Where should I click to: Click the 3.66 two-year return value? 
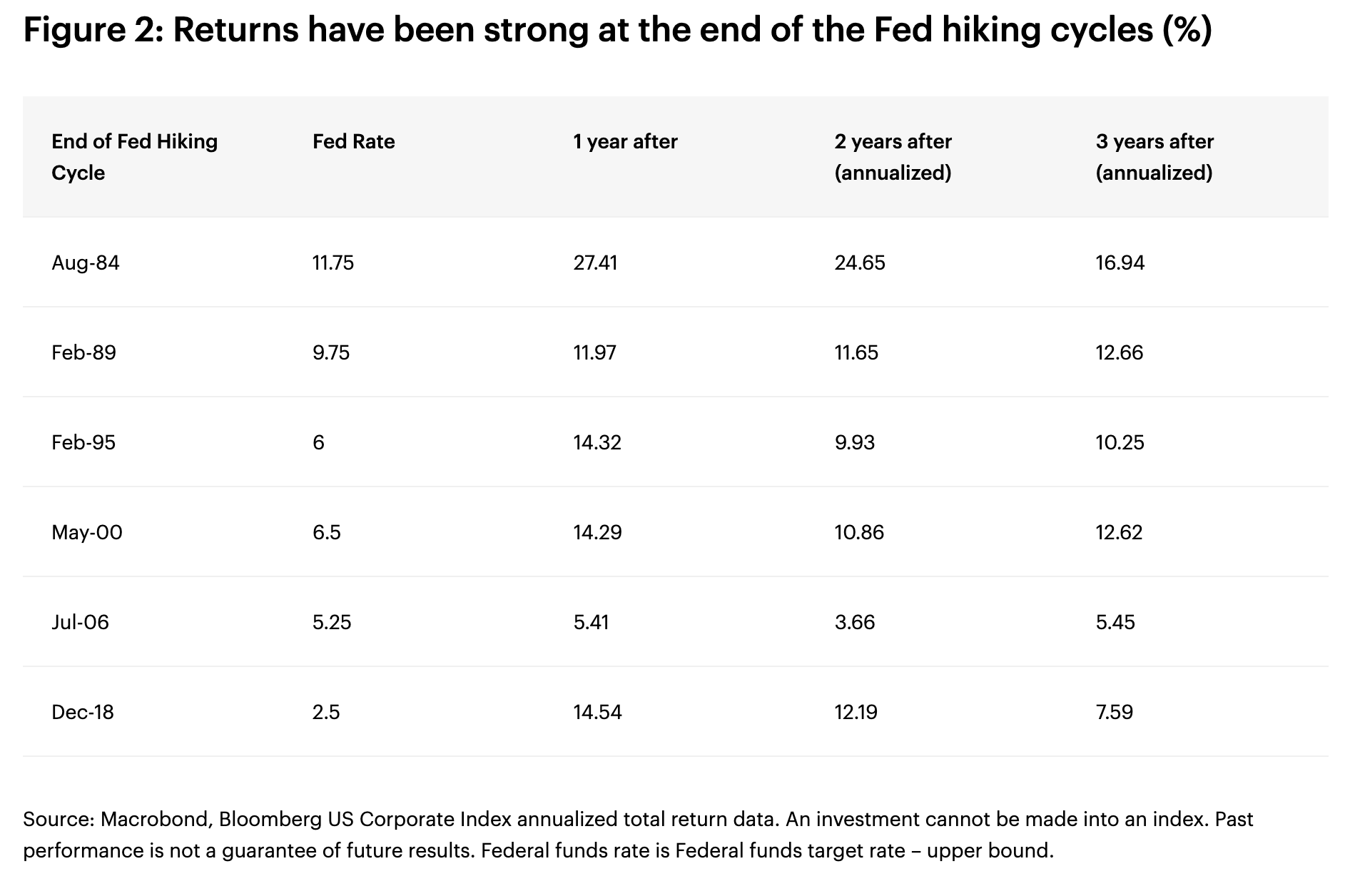tap(854, 622)
